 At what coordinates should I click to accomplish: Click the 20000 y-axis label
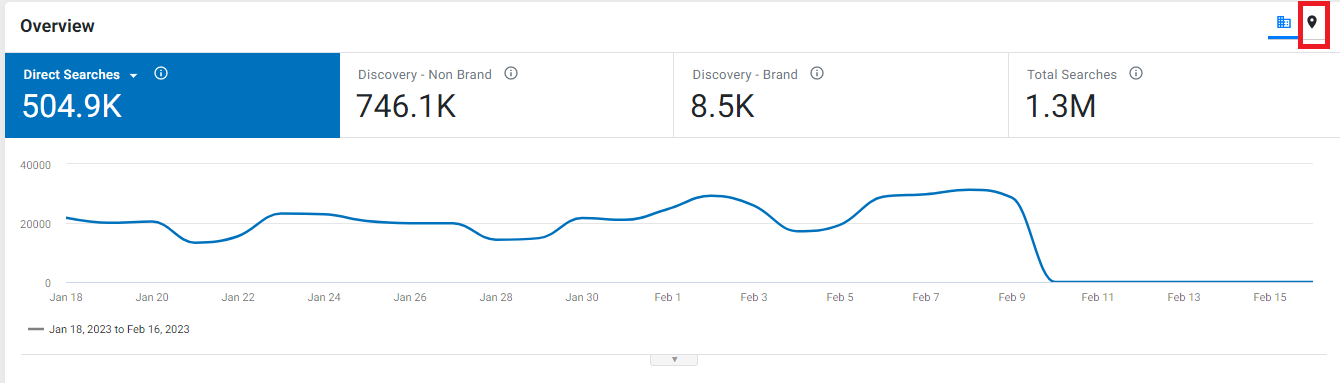[x=36, y=223]
